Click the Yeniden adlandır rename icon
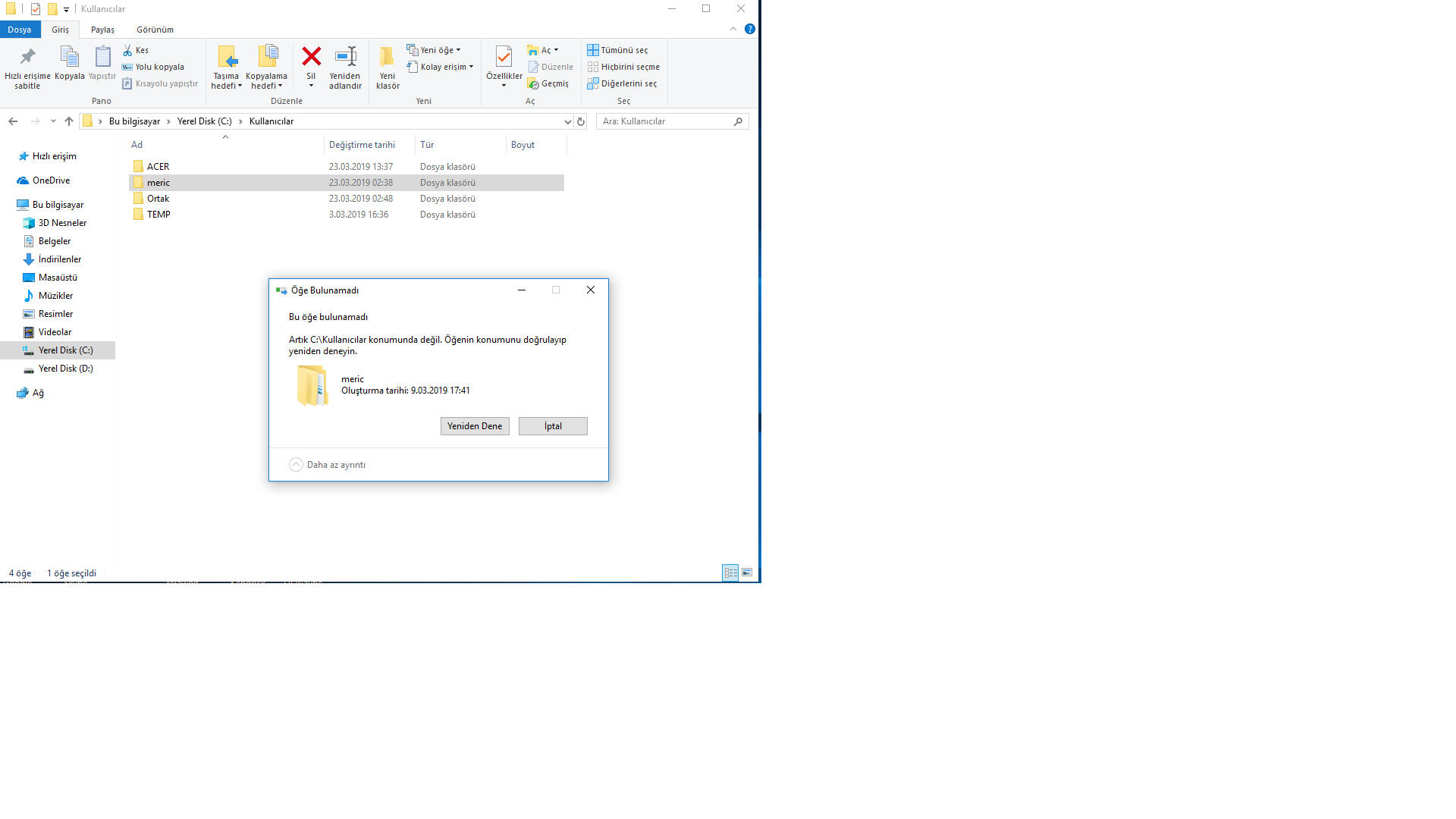This screenshot has width=1456, height=819. 345,57
